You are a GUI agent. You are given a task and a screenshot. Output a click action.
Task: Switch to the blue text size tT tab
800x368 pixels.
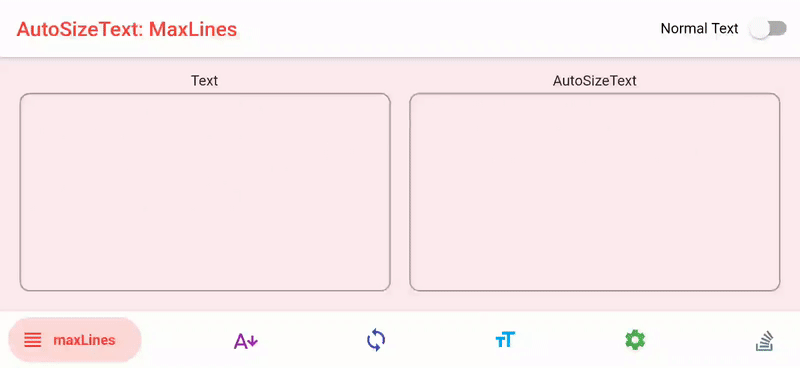tap(505, 340)
